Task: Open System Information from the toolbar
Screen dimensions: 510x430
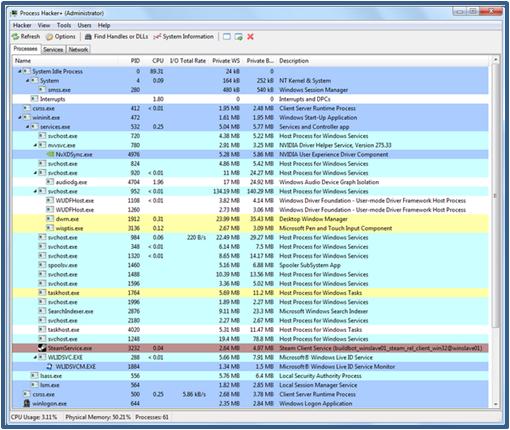Action: [183, 37]
